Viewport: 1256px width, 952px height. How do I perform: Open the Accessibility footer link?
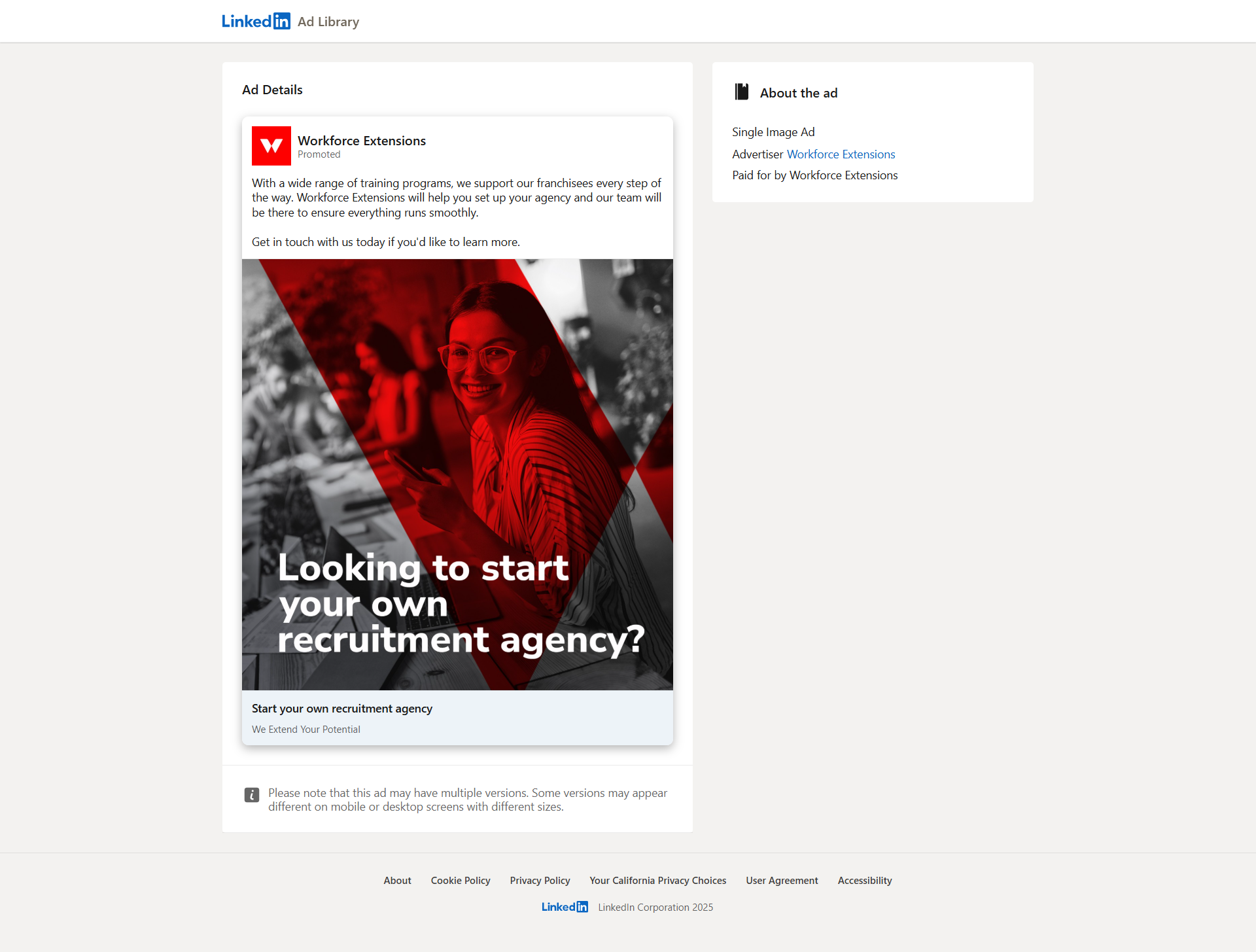click(x=865, y=881)
